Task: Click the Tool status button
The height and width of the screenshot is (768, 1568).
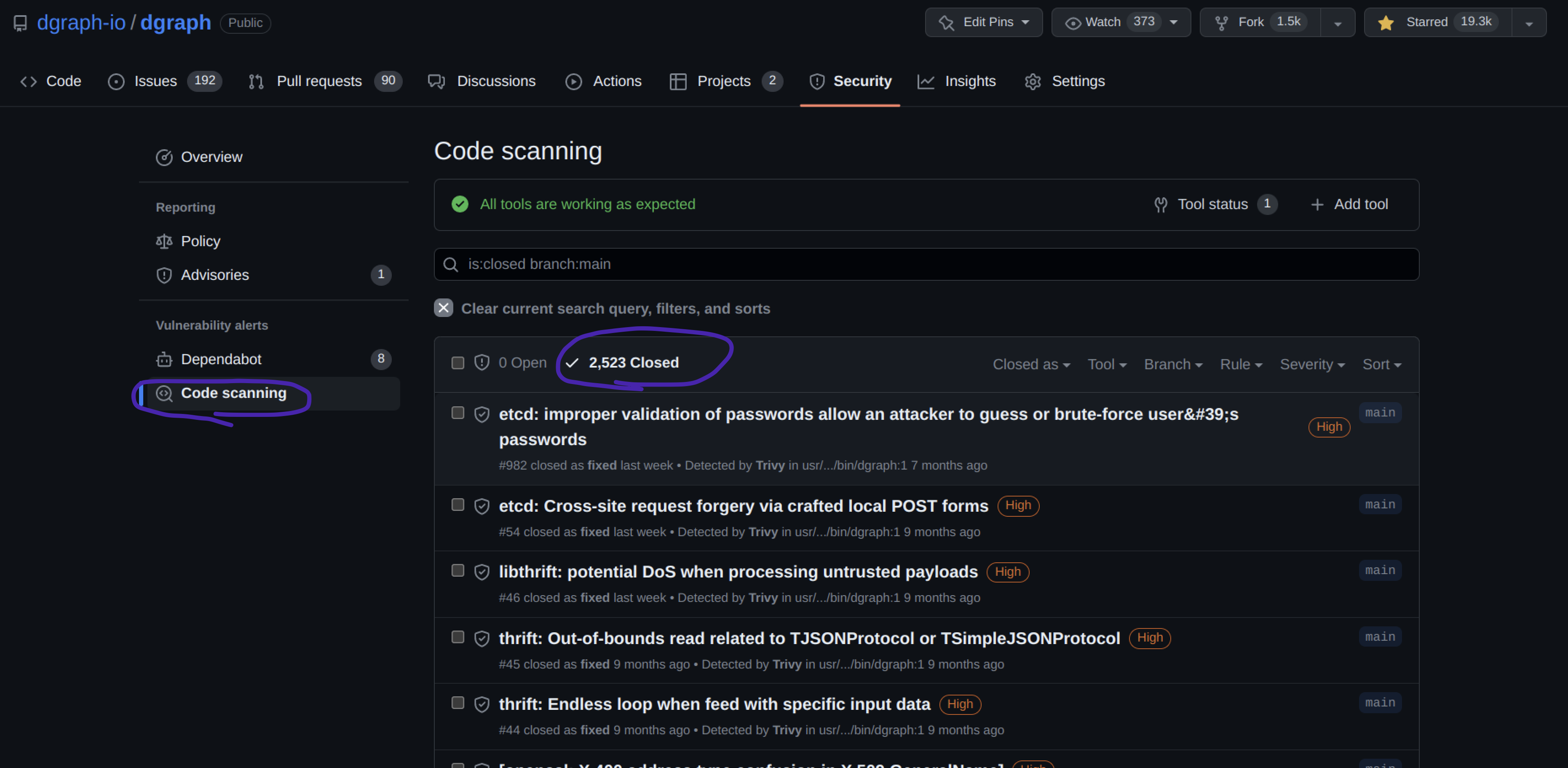Action: point(1215,204)
